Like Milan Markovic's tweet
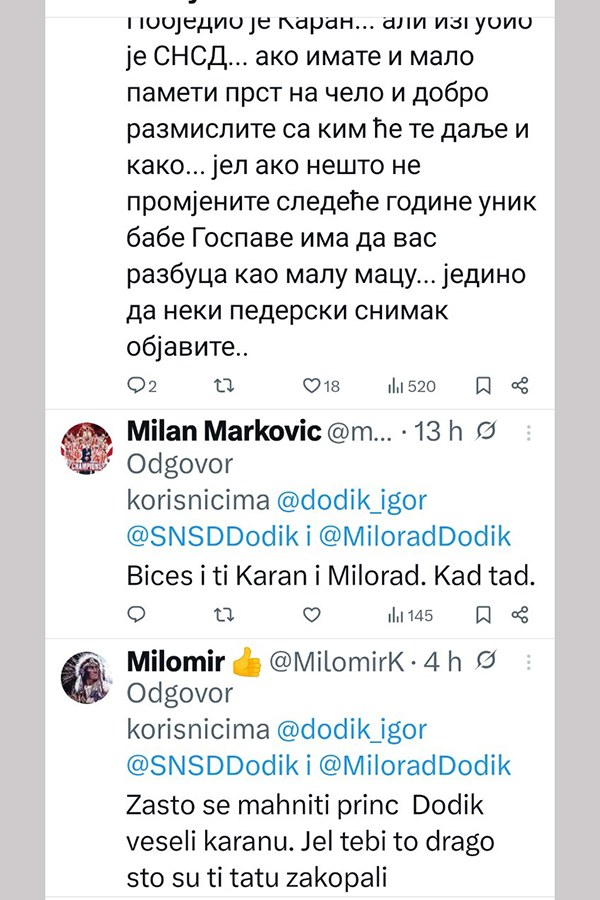600x900 pixels. (x=311, y=614)
